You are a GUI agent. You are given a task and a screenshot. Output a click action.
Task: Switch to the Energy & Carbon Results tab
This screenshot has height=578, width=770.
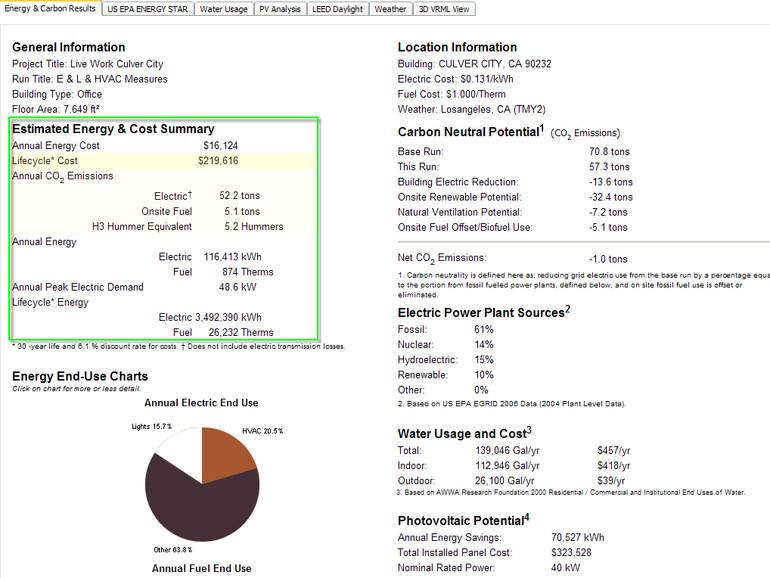click(50, 8)
